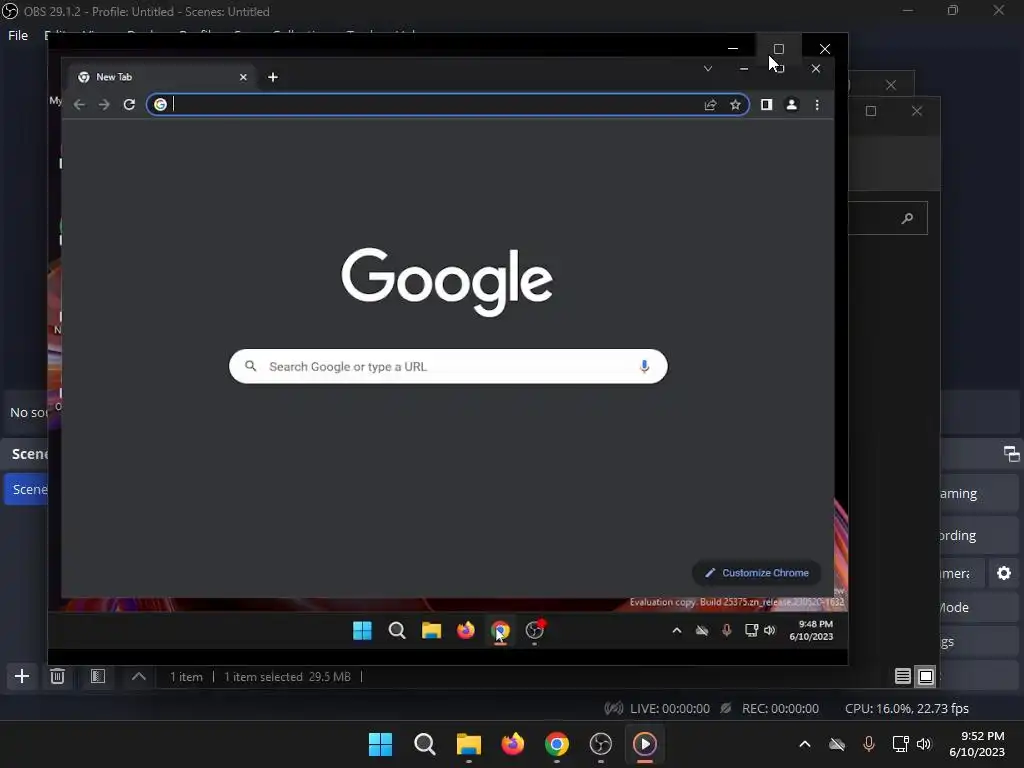
Task: Click the share page icon in address bar
Action: click(711, 104)
